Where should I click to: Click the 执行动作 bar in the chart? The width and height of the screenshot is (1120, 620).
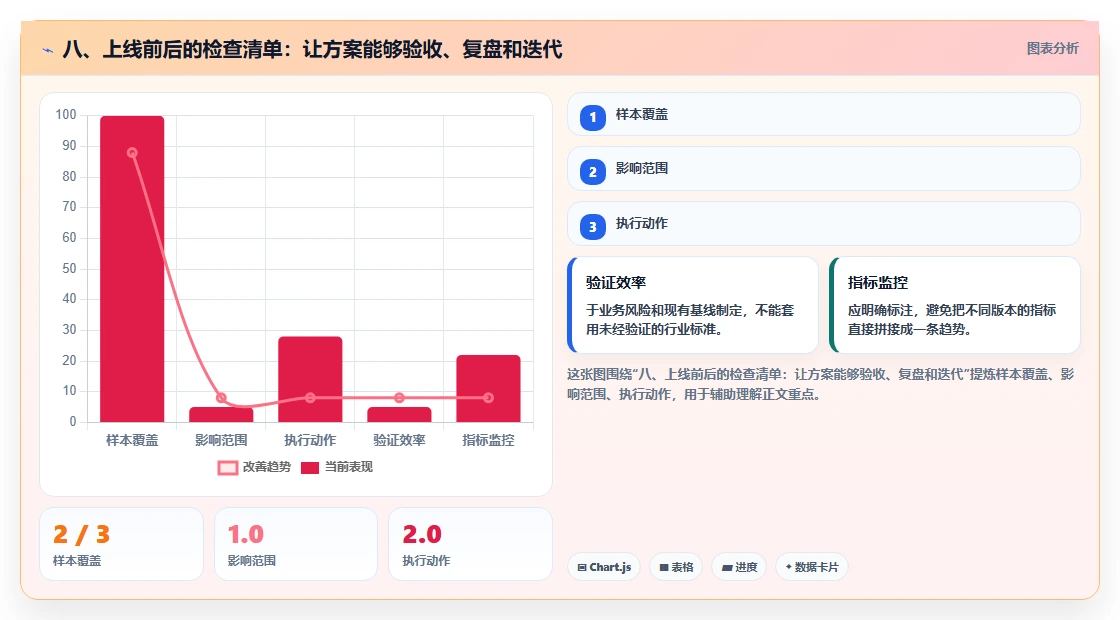click(310, 379)
